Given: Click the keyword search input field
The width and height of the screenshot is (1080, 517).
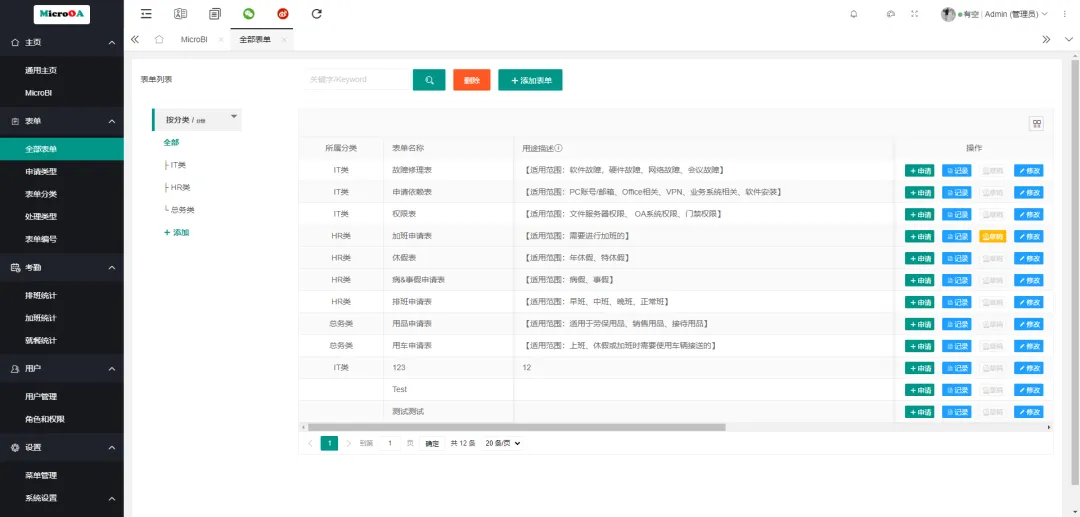Looking at the screenshot, I should point(358,80).
